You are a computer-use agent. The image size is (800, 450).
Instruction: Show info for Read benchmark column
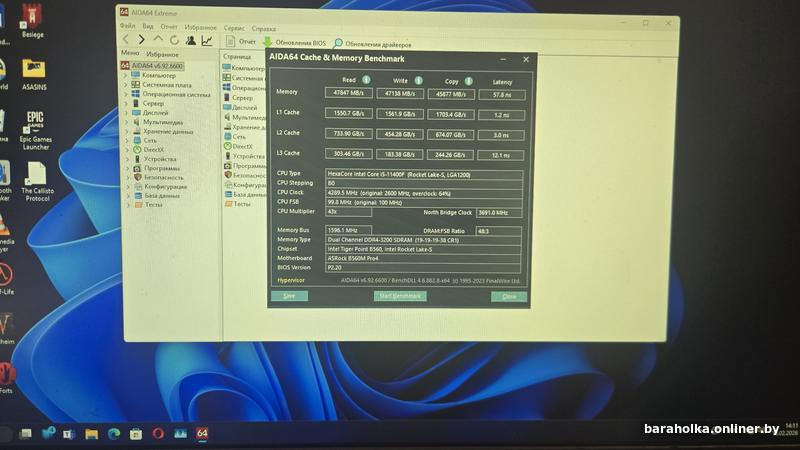366,80
